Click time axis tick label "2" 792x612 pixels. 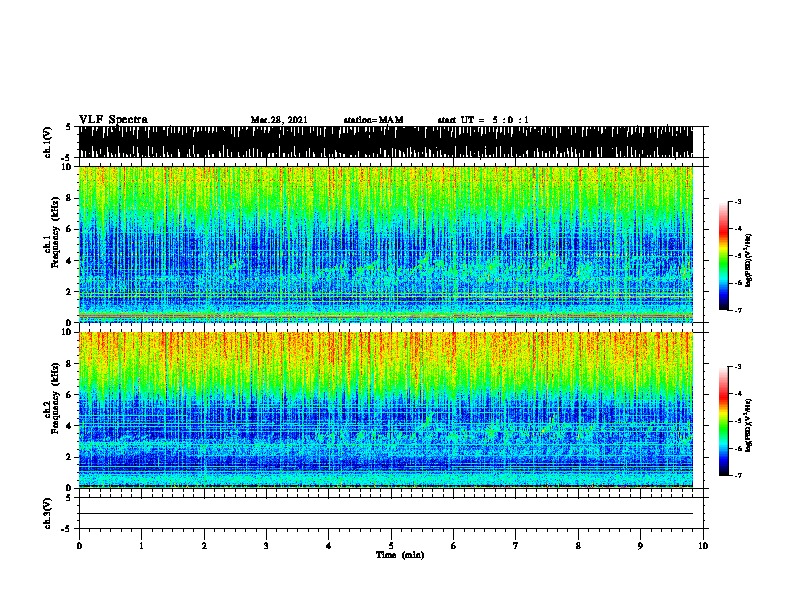pos(204,545)
